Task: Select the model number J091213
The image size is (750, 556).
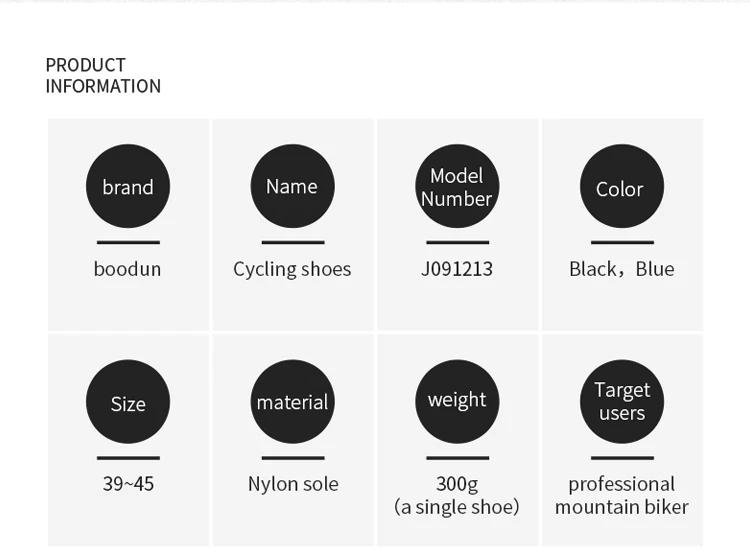Action: tap(457, 269)
